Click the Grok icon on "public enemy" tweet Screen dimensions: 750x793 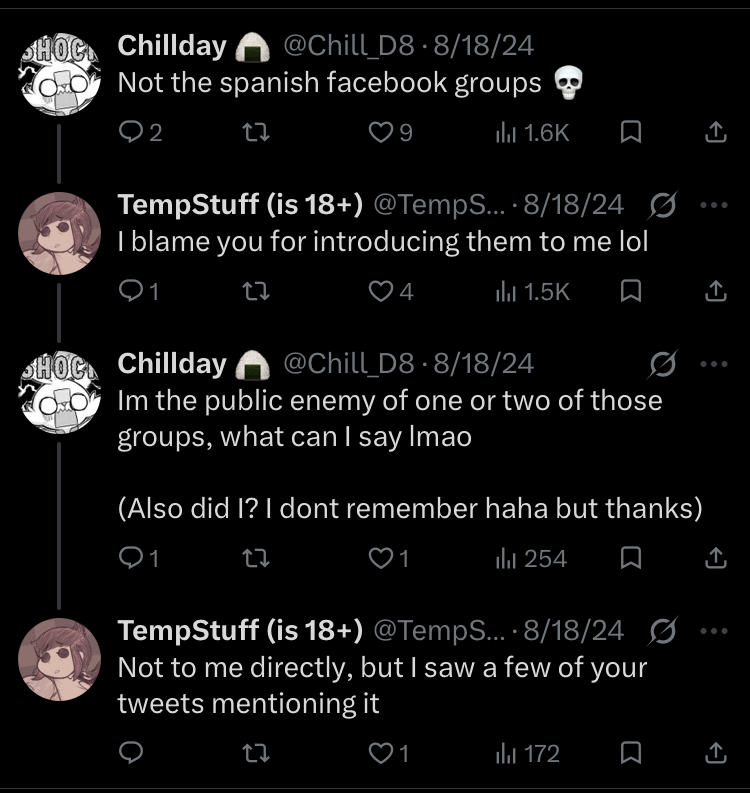coord(661,364)
